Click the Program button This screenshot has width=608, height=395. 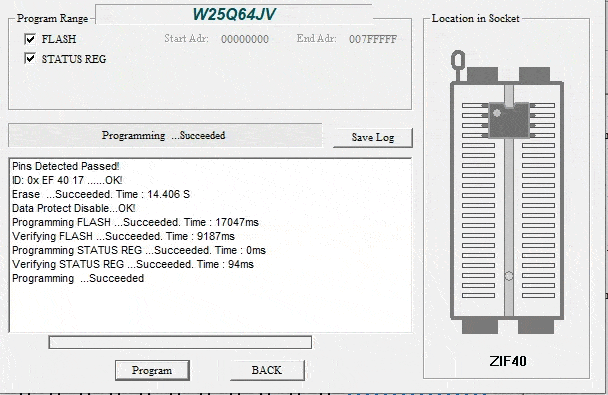152,370
